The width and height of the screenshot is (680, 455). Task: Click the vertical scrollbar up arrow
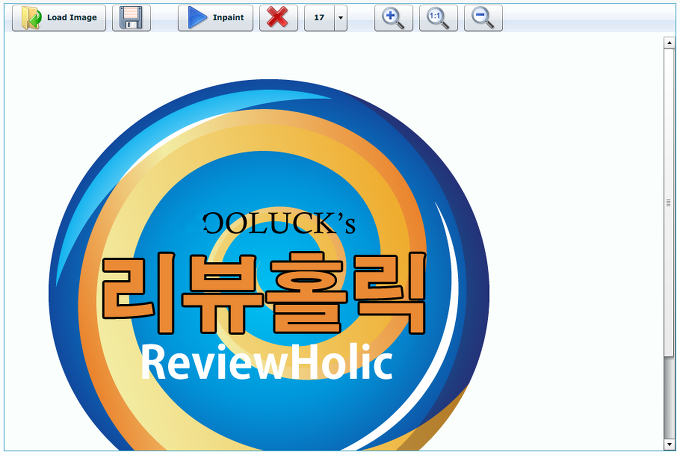click(669, 43)
